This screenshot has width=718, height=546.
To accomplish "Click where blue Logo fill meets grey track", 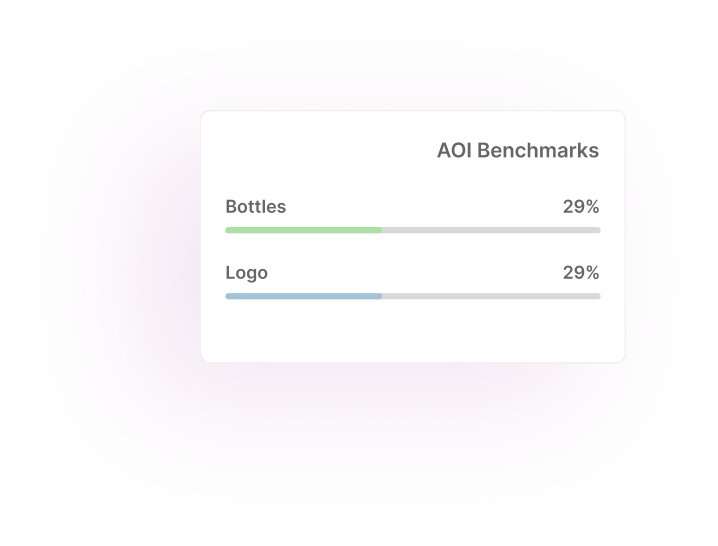I will pyautogui.click(x=382, y=296).
